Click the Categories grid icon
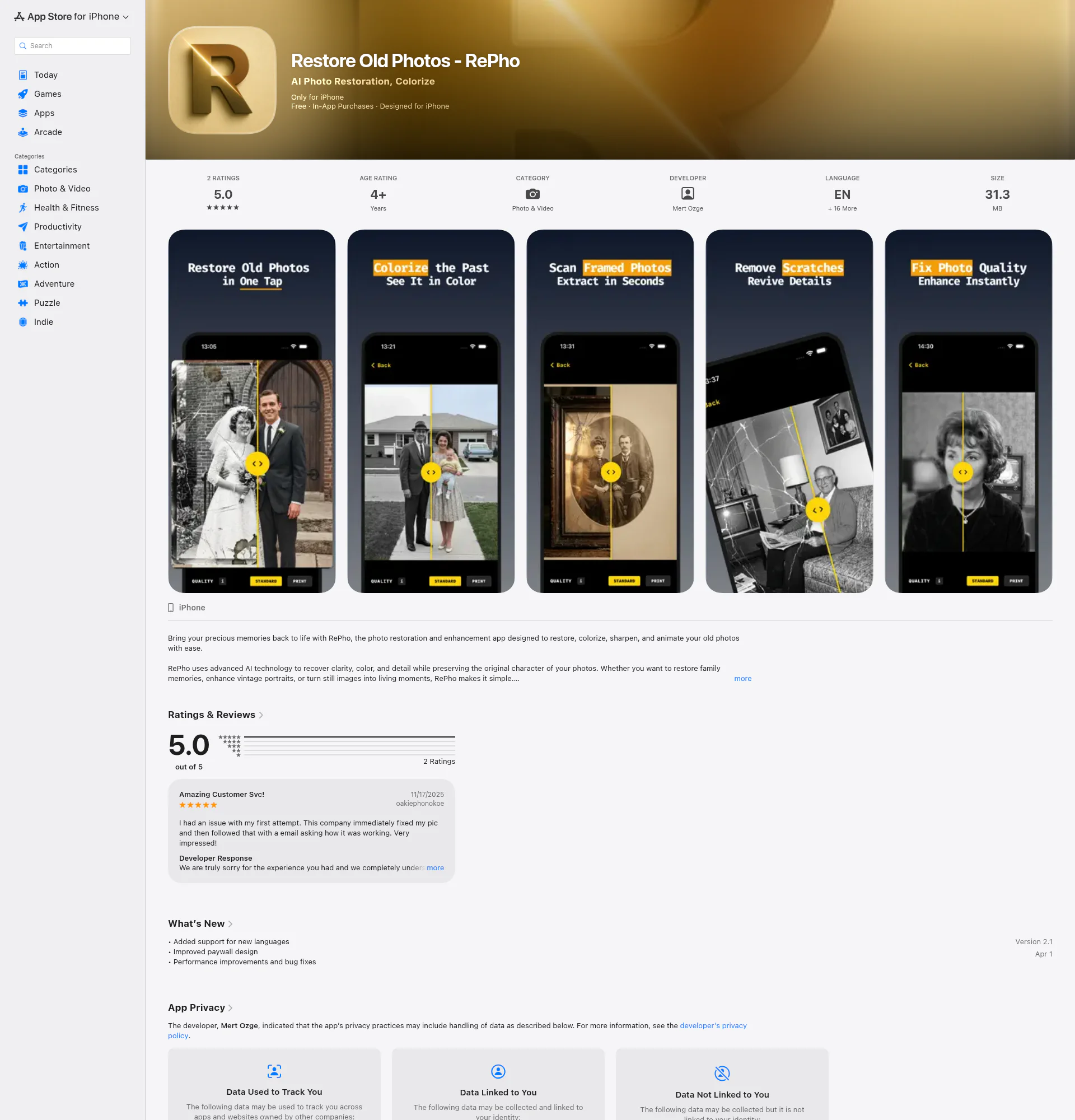Image resolution: width=1075 pixels, height=1120 pixels. 23,170
